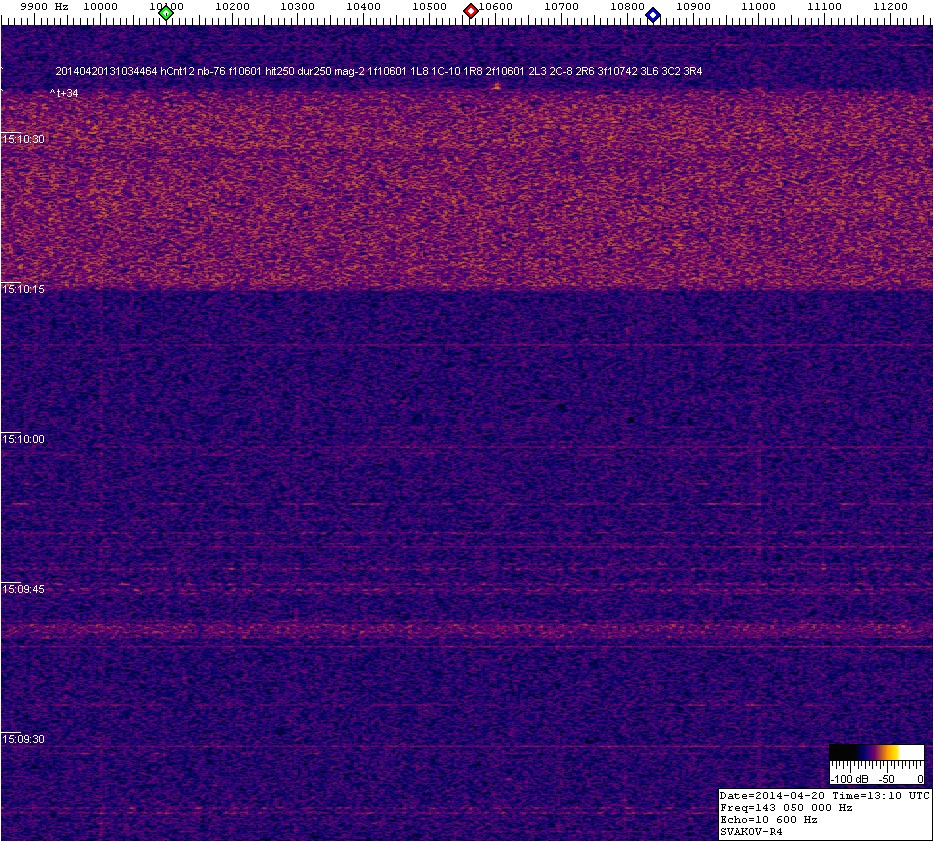This screenshot has width=934, height=842.
Task: Click the ^t+34 marker label
Action: (x=64, y=93)
